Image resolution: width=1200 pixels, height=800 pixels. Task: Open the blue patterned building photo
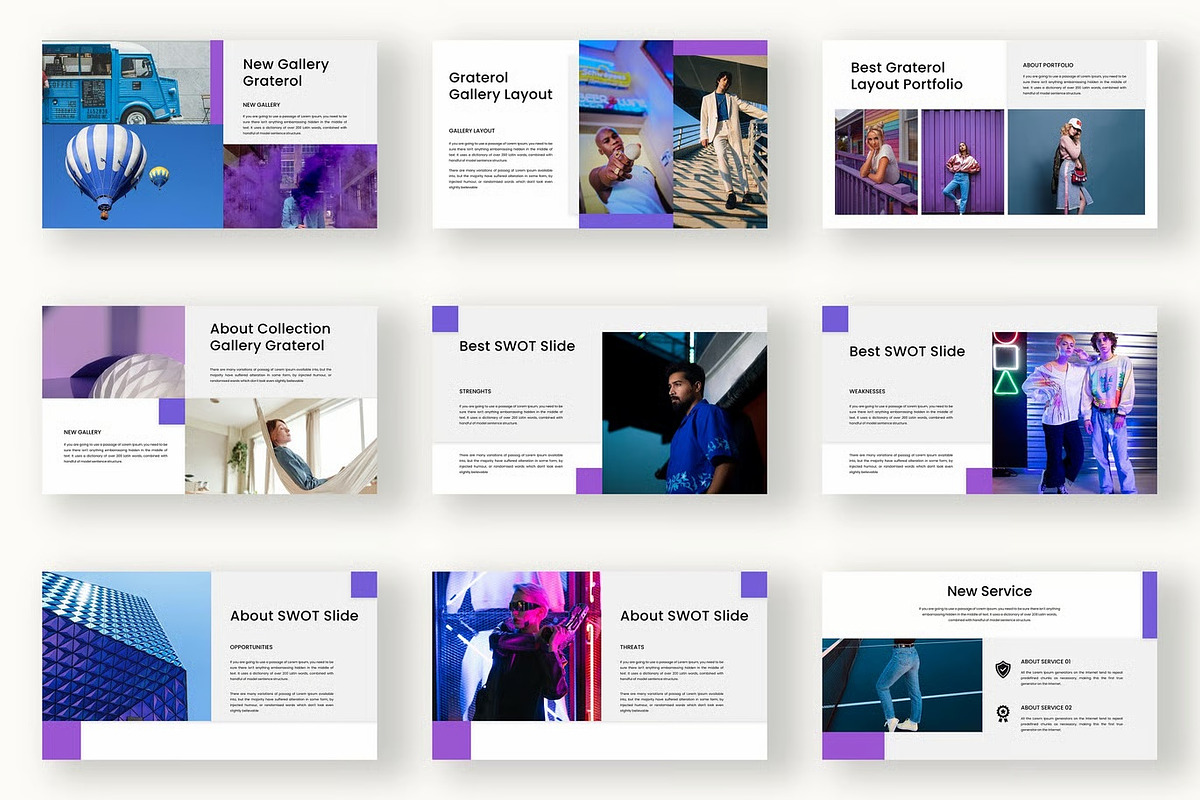click(x=127, y=646)
